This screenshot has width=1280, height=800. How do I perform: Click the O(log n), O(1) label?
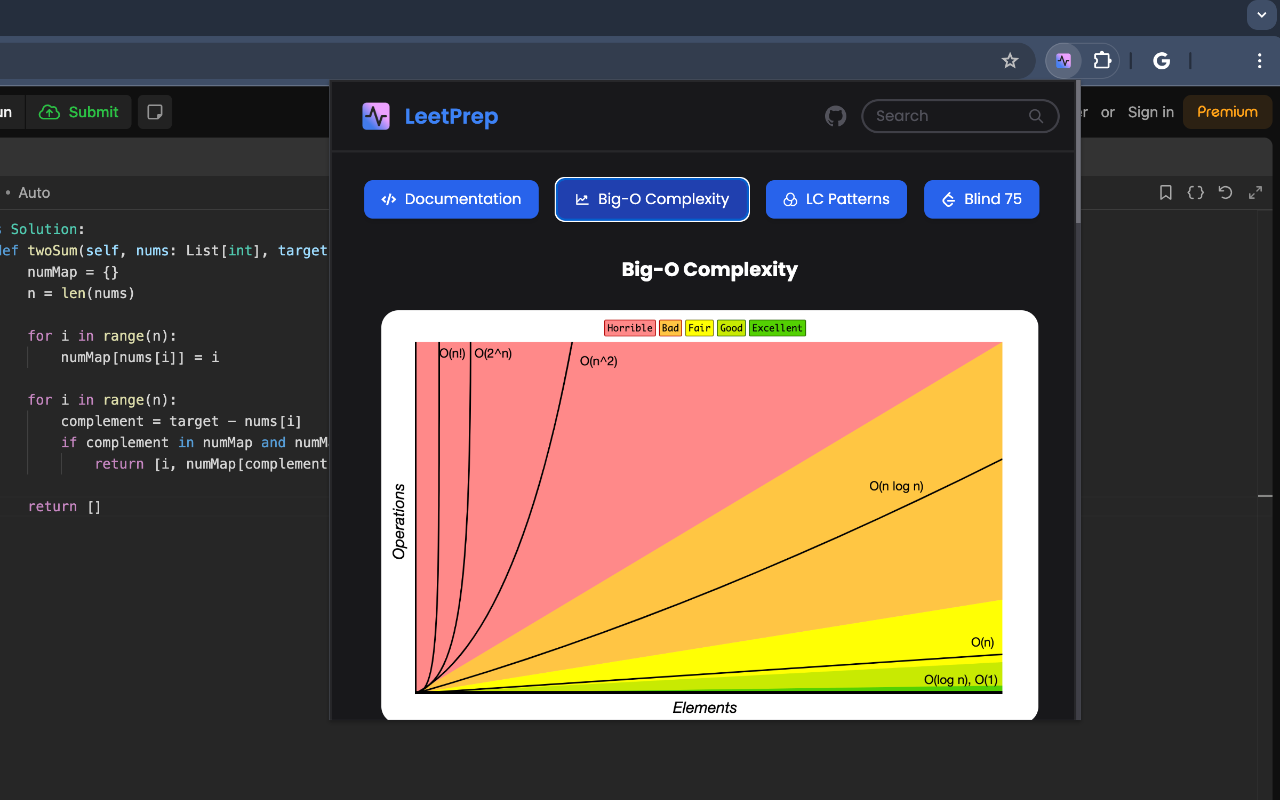[961, 680]
